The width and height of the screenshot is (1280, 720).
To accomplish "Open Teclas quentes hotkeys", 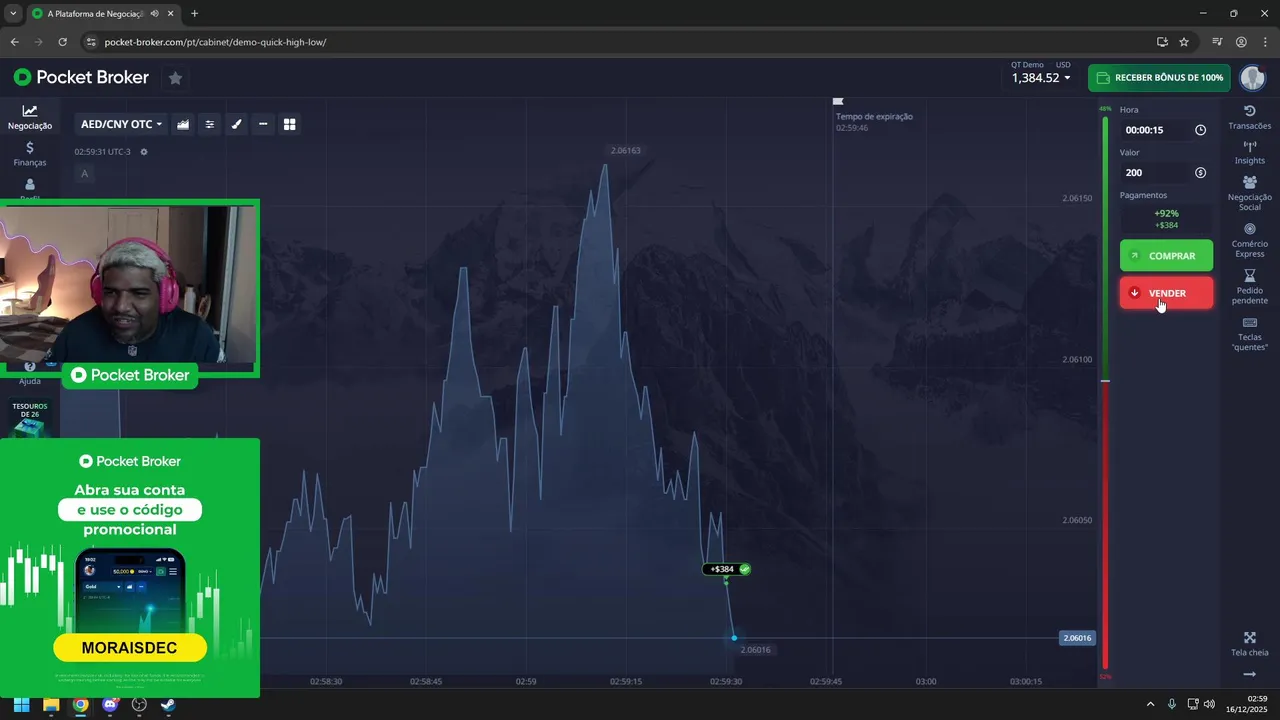I will [x=1250, y=334].
